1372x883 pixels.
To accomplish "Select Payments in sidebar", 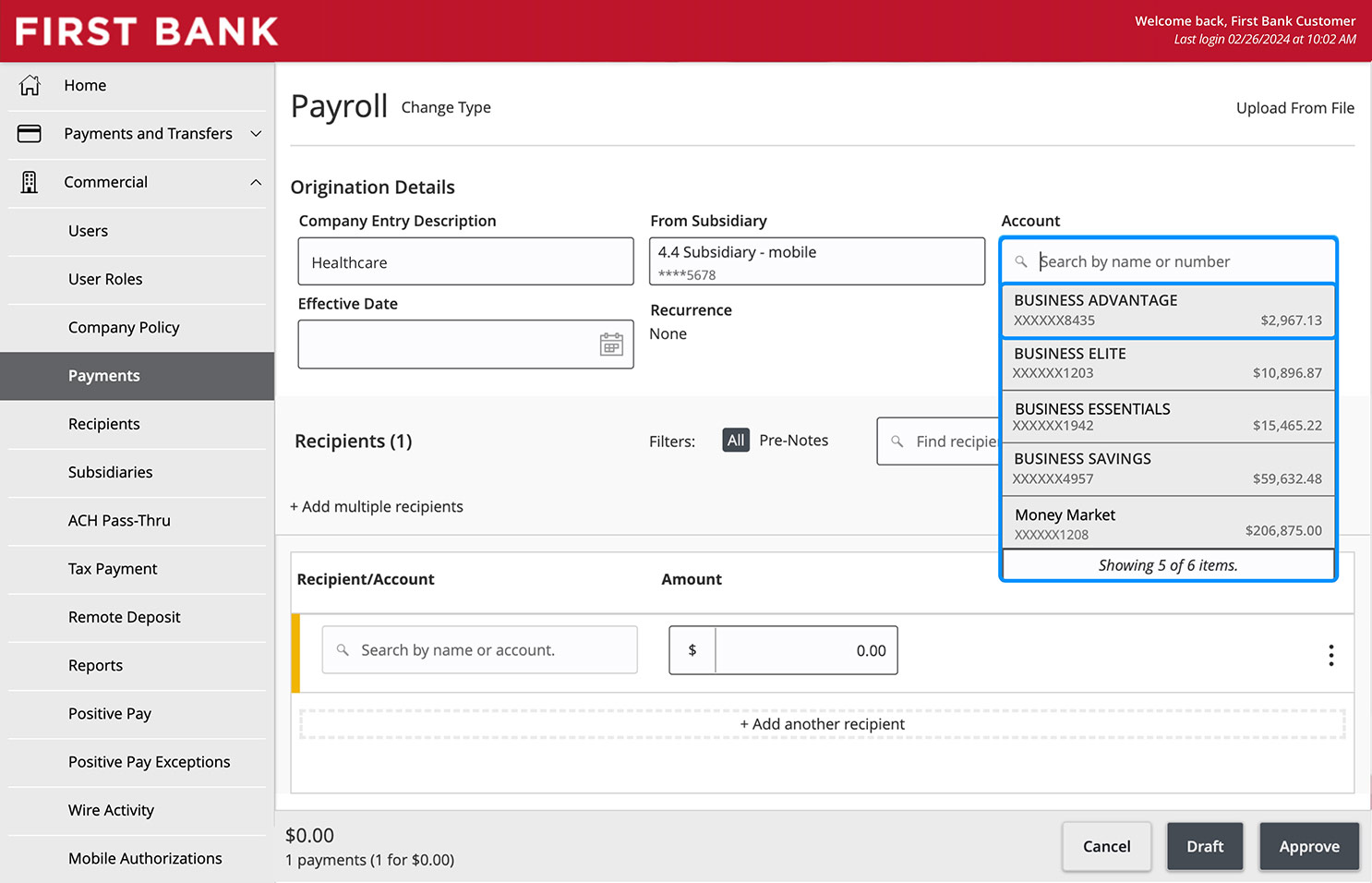I will click(x=137, y=376).
